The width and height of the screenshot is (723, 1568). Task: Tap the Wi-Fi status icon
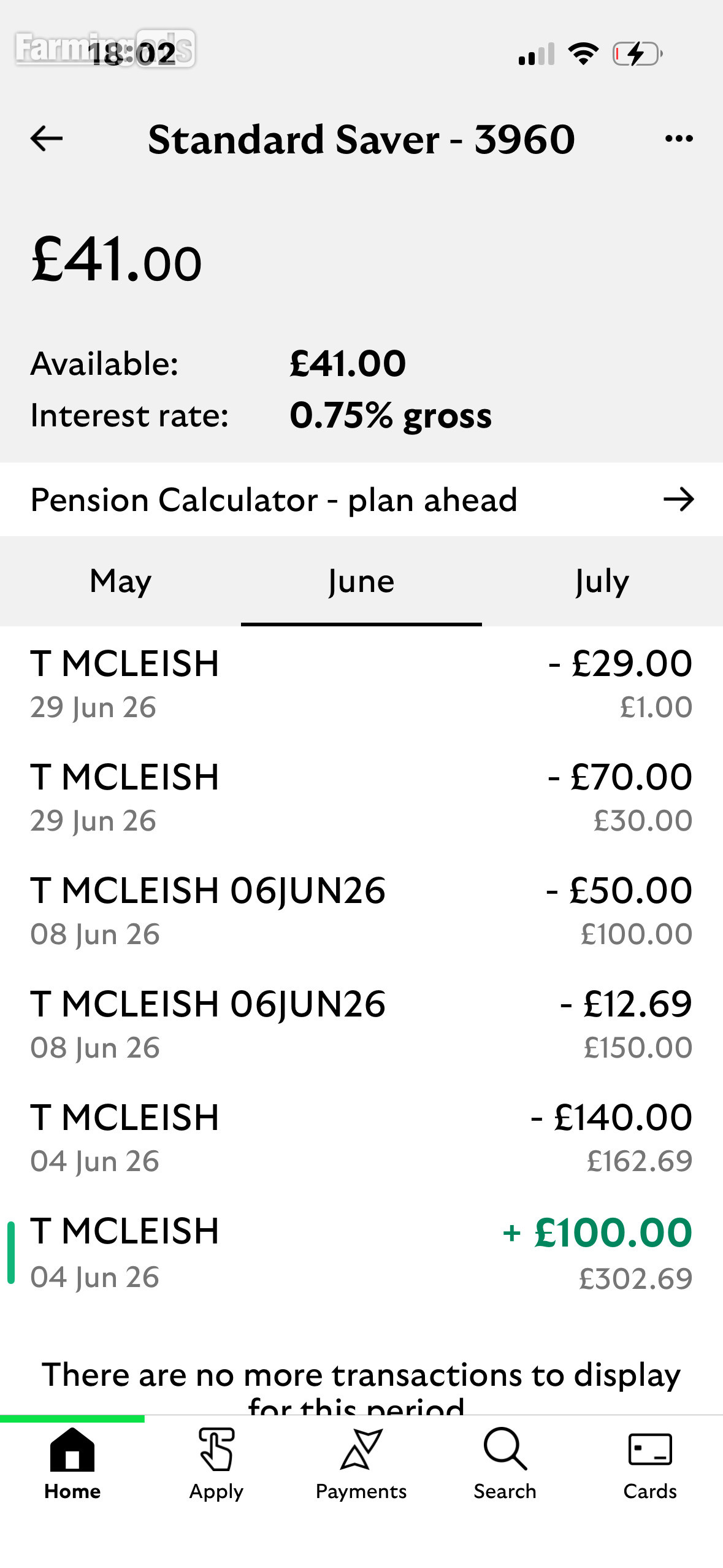583,54
